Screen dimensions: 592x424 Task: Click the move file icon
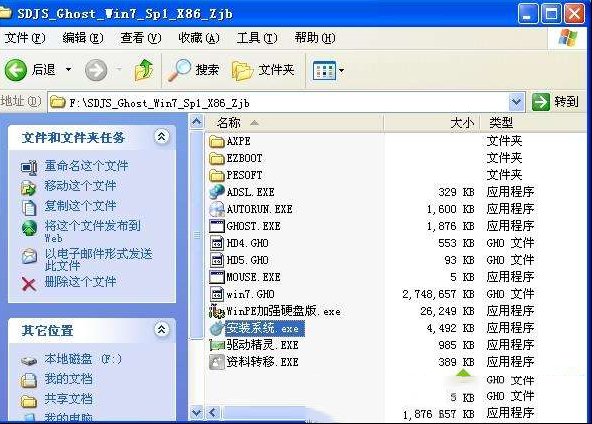click(29, 188)
